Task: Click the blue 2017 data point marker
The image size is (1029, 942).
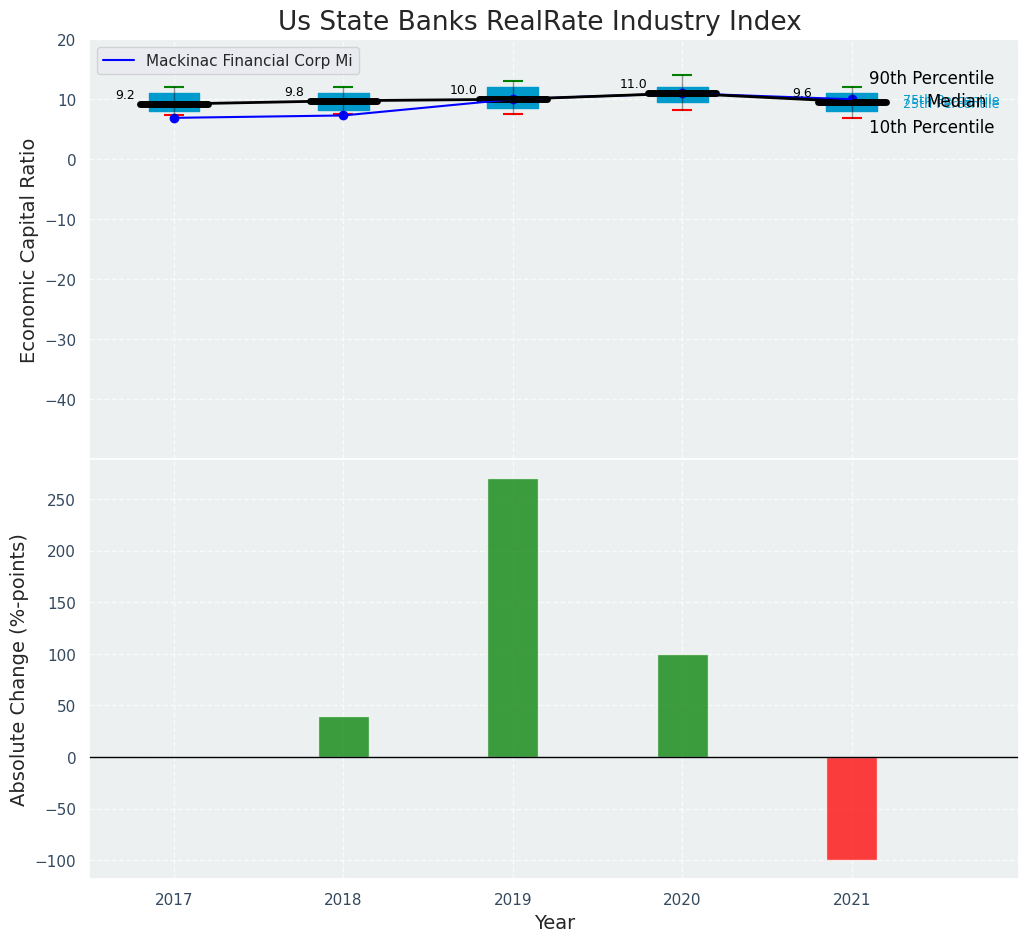Action: tap(174, 118)
